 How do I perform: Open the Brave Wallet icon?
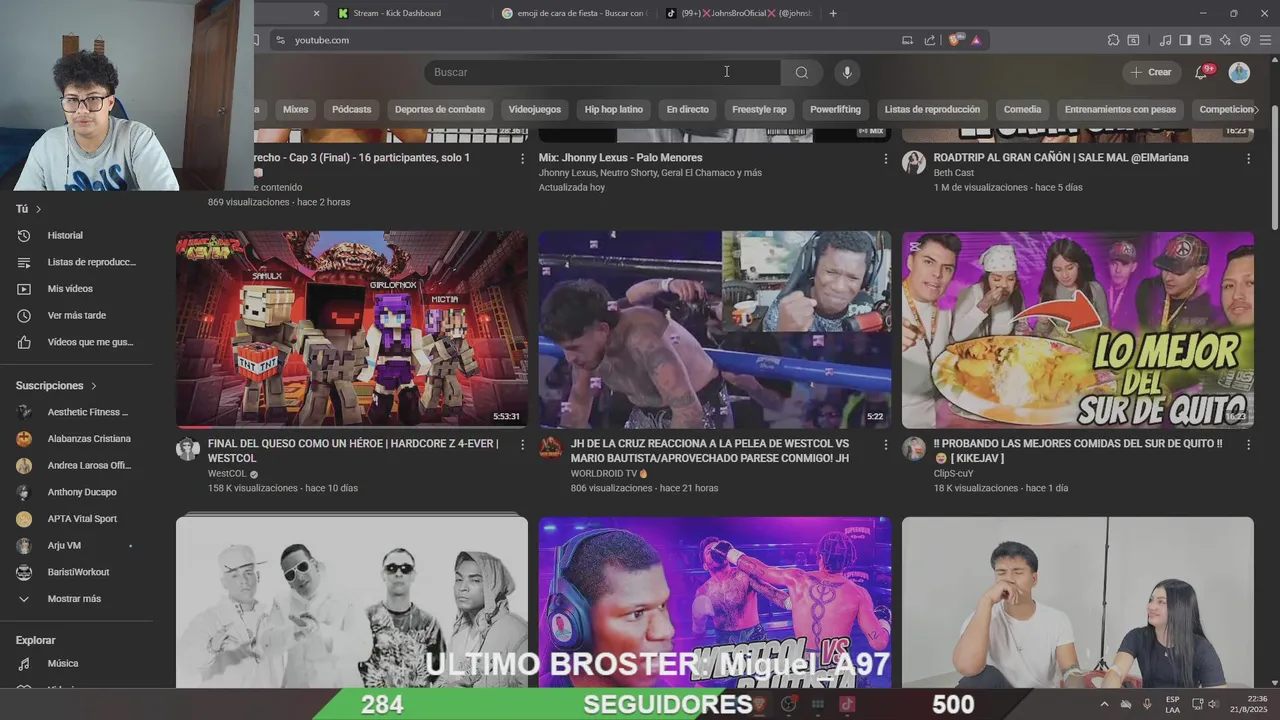pos(1205,40)
